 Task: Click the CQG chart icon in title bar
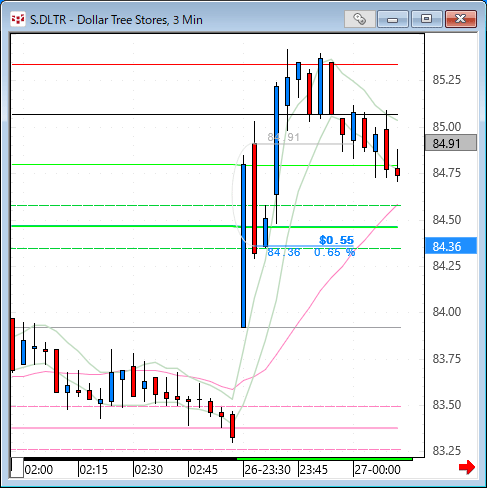[x=18, y=19]
